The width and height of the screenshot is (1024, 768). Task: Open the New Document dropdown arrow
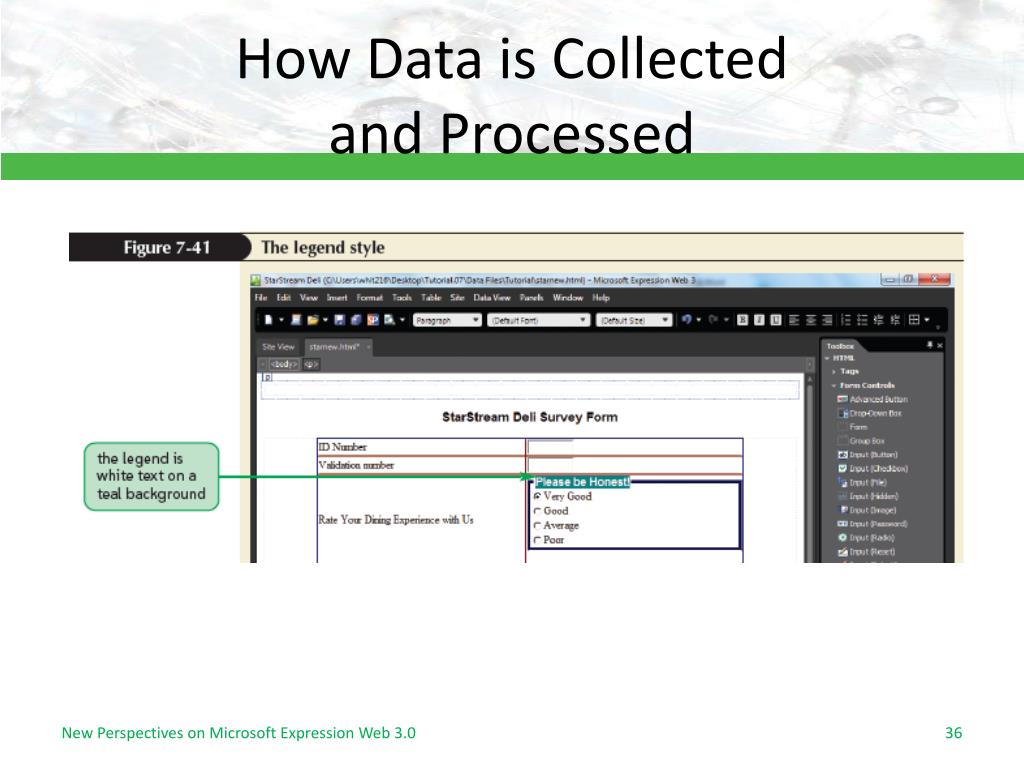tap(281, 320)
